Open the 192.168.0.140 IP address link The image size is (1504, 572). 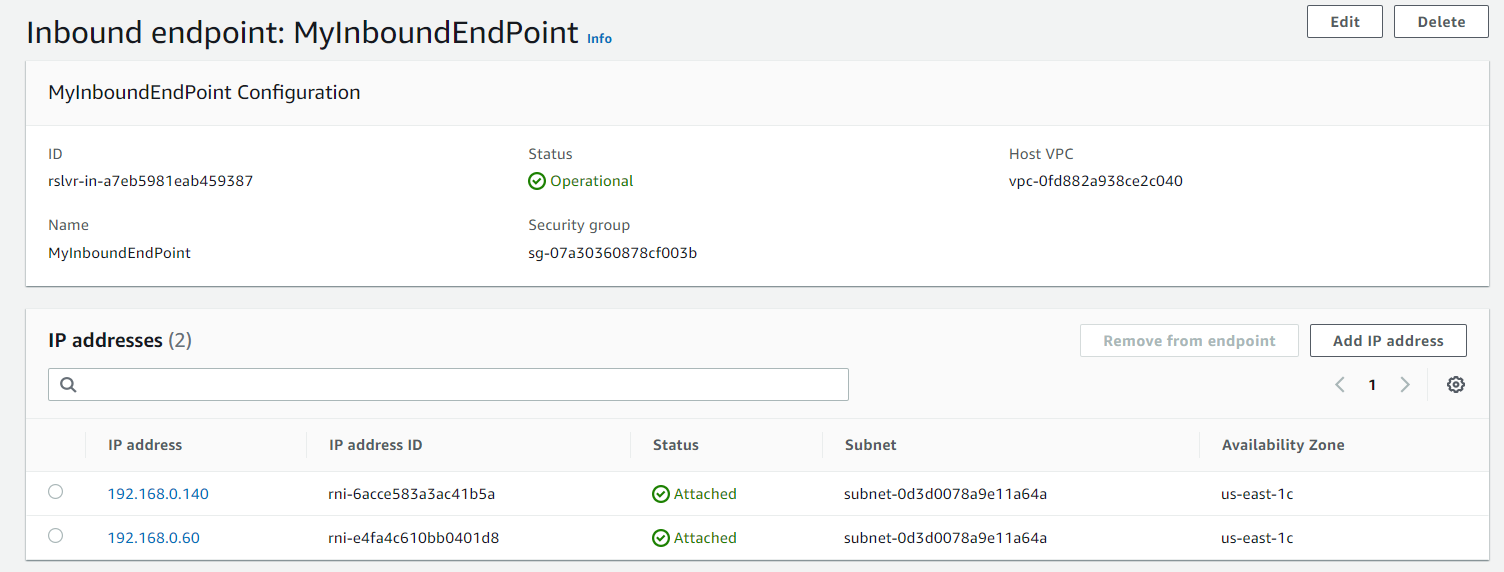[158, 494]
